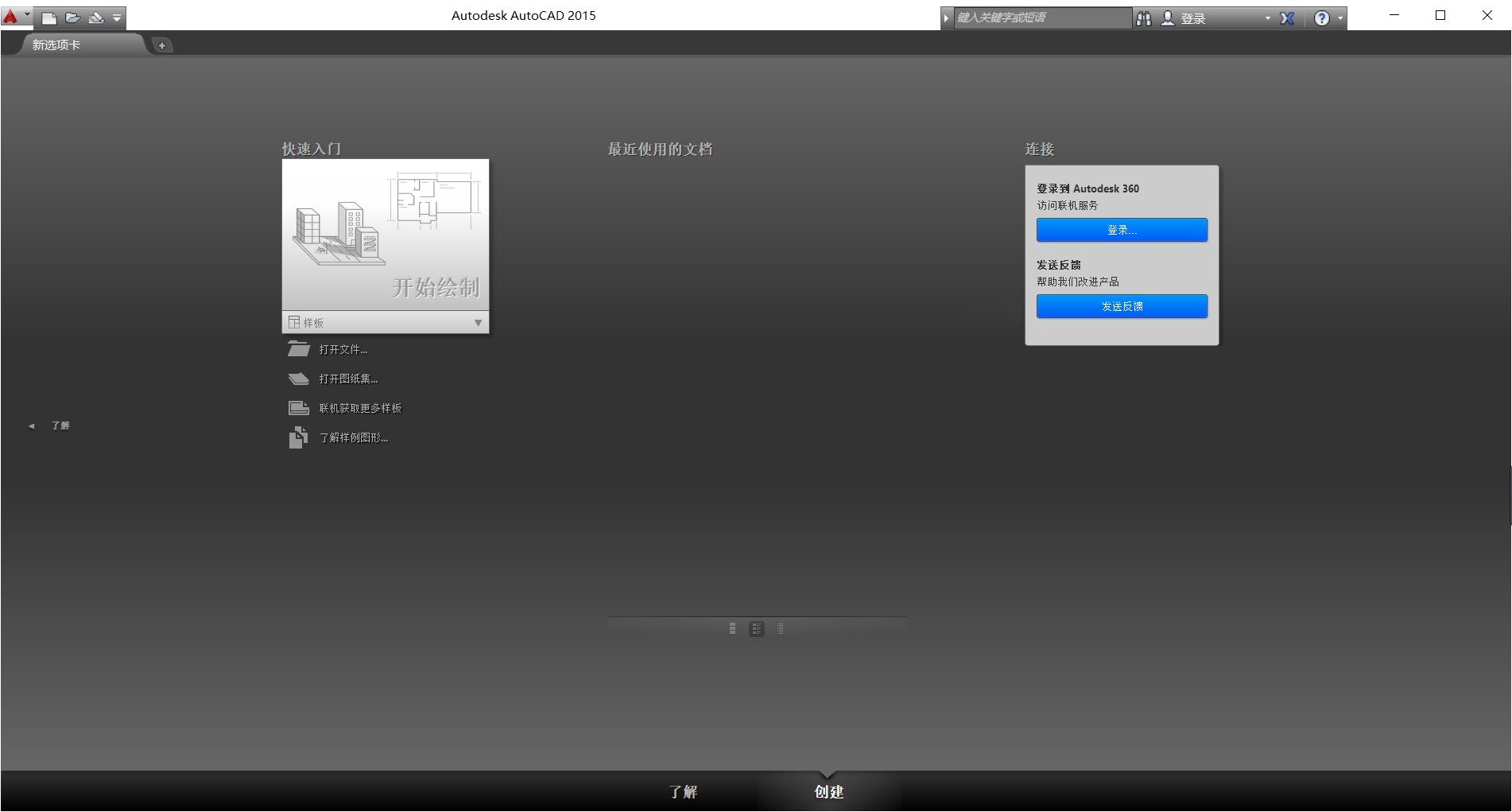The height and width of the screenshot is (812, 1512).
Task: Maximize the AutoCAD window
Action: point(1440,15)
